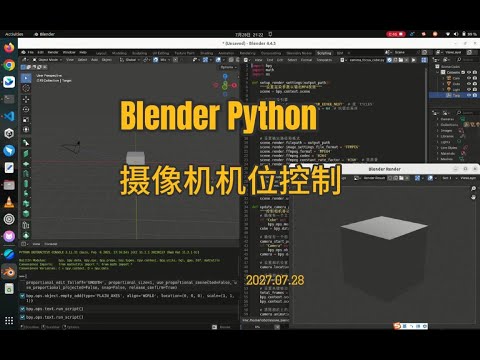480x360 pixels.
Task: Toggle visibility eye for Light object
Action: [x=469, y=90]
